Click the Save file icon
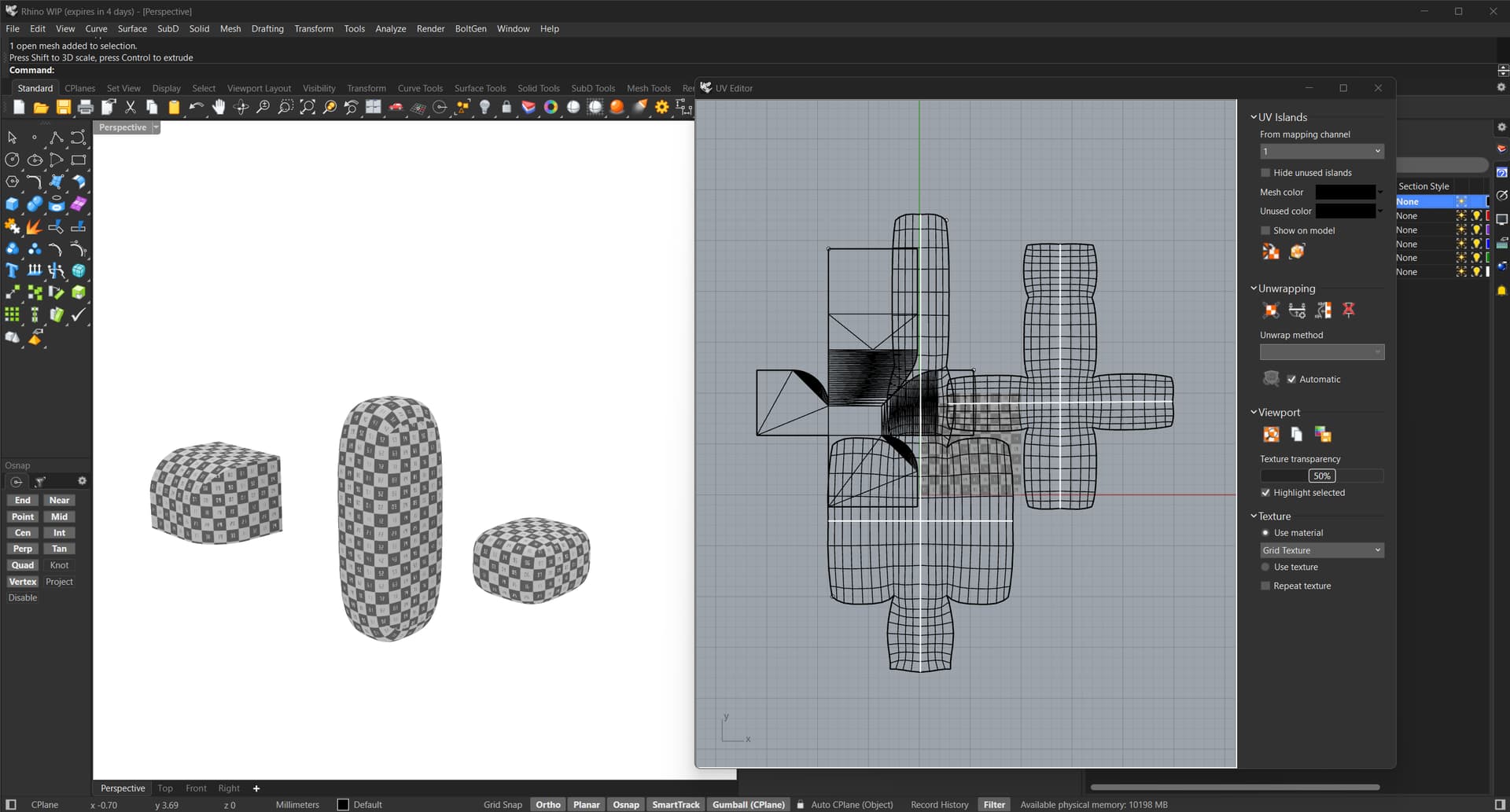The height and width of the screenshot is (812, 1510). click(x=64, y=107)
